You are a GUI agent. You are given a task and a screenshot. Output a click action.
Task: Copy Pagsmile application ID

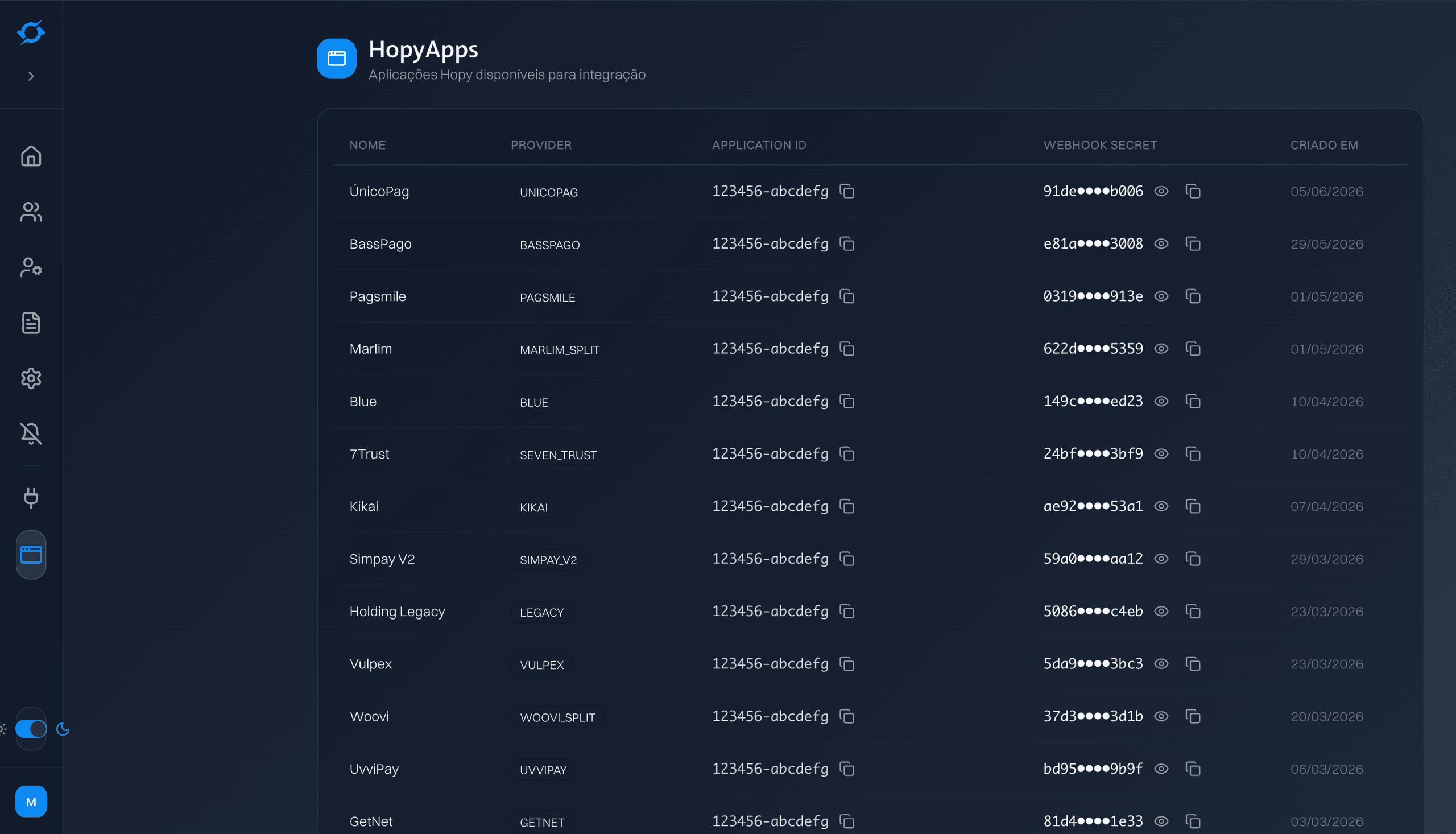point(847,296)
